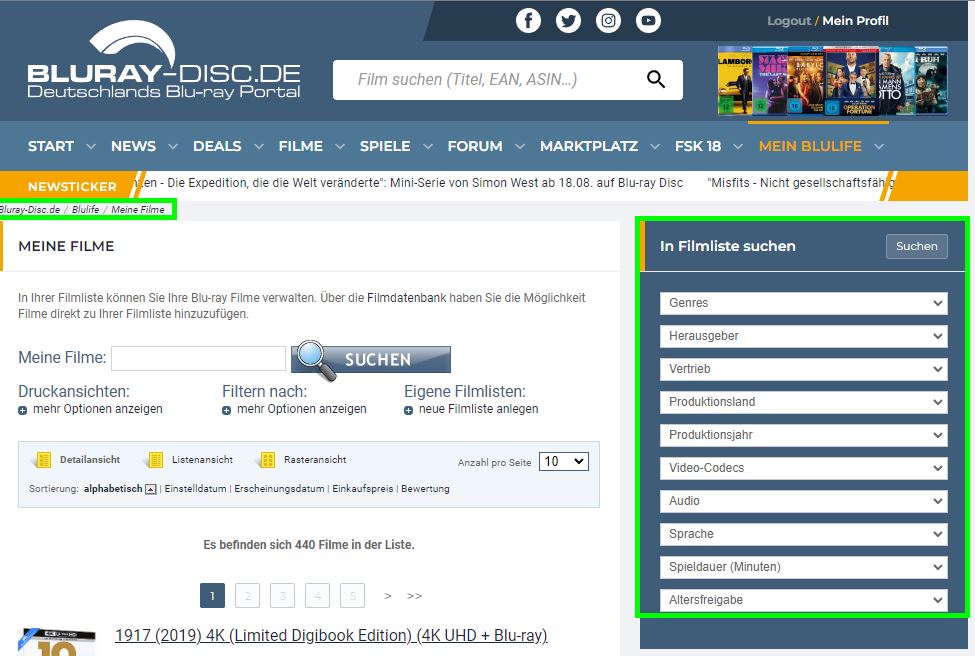The height and width of the screenshot is (656, 975).
Task: Open the Instagram icon
Action: tap(608, 21)
